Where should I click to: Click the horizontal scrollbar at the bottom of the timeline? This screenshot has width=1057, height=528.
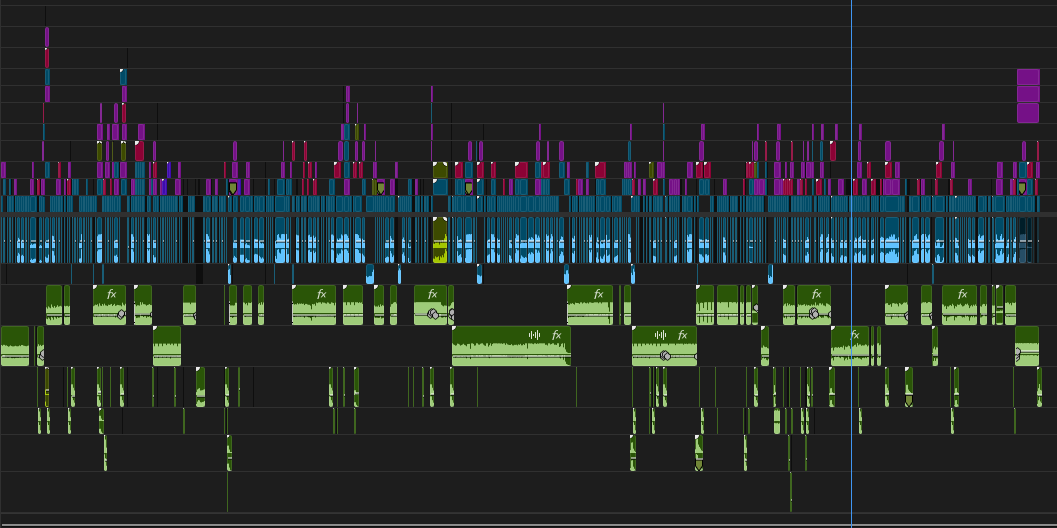528,525
